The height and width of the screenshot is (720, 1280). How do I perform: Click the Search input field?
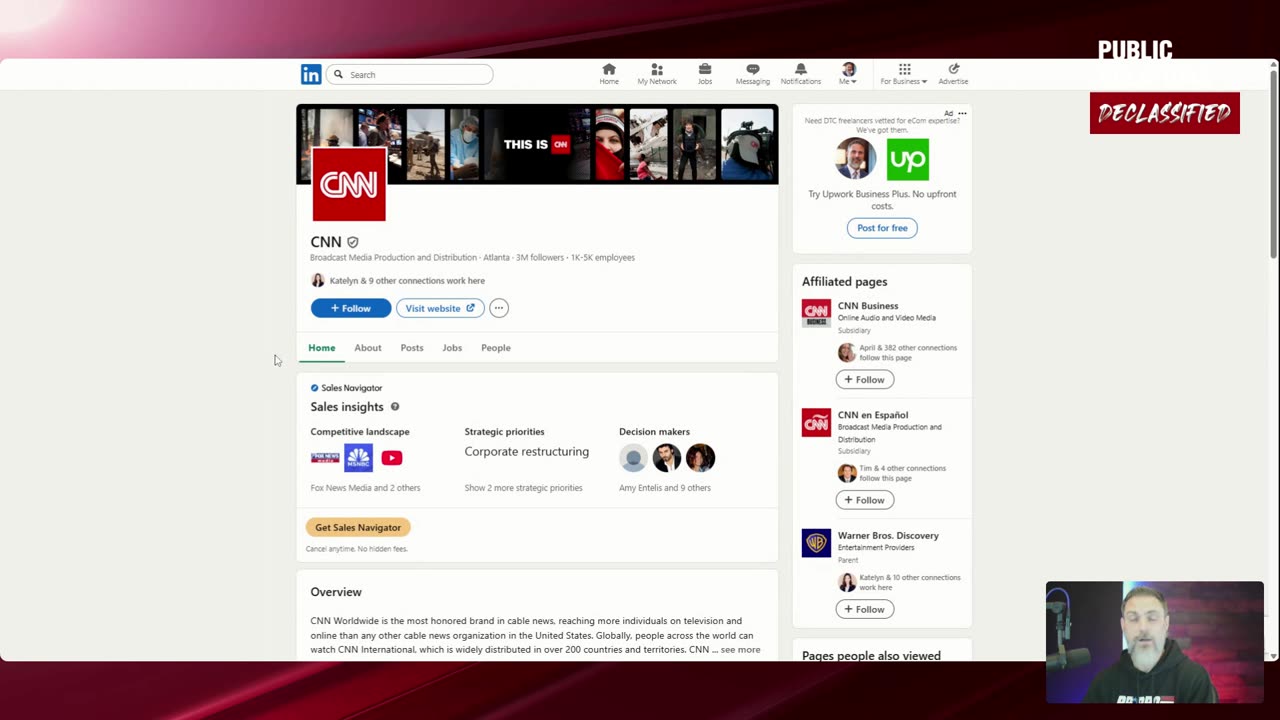point(410,74)
